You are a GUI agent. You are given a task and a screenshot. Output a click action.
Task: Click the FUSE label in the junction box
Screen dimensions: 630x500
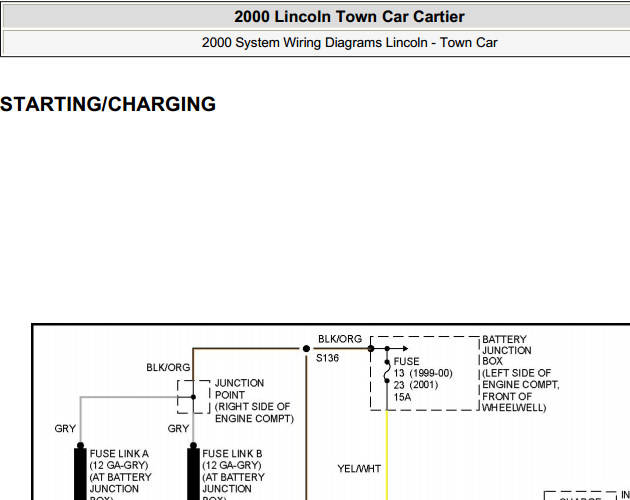tap(406, 361)
